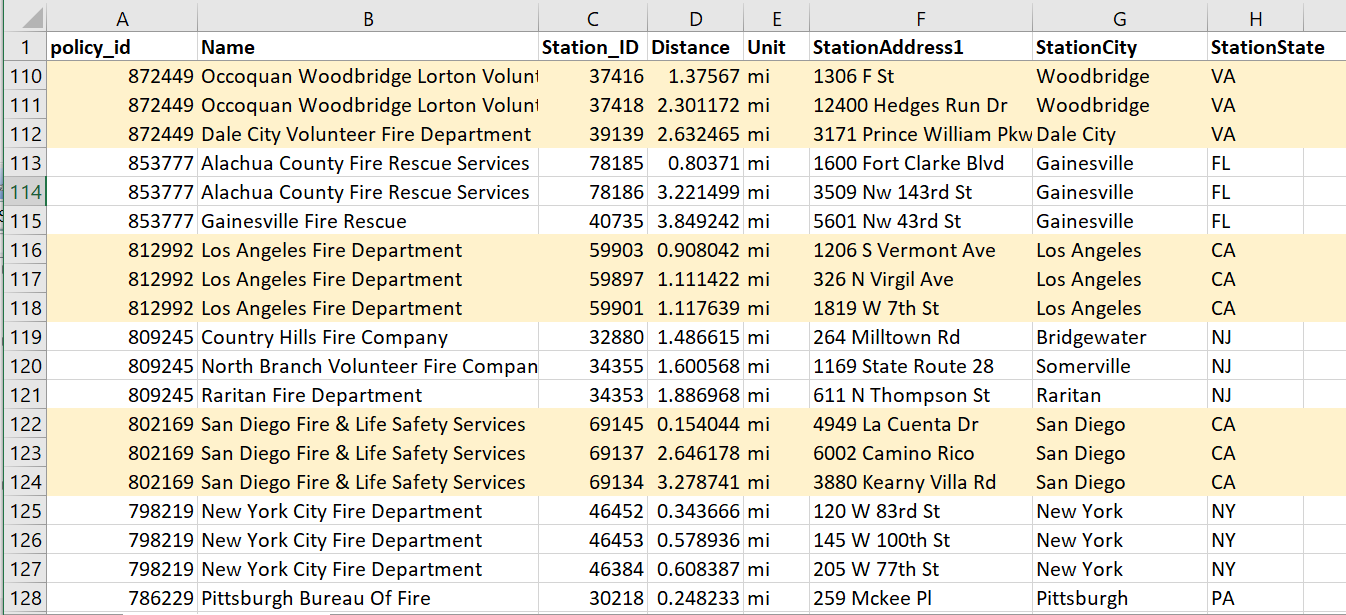Screen dimensions: 1346x615
Task: Select distance value 3.849242
Action: click(x=695, y=221)
